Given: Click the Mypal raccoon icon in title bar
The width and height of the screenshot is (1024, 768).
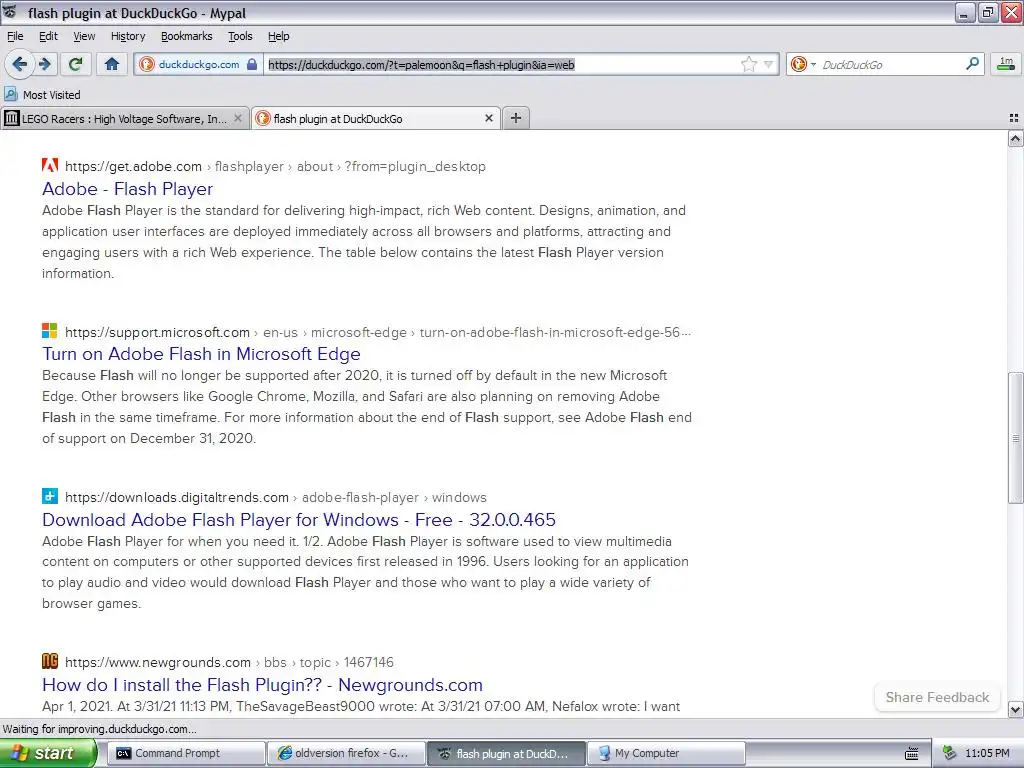Looking at the screenshot, I should (10, 12).
